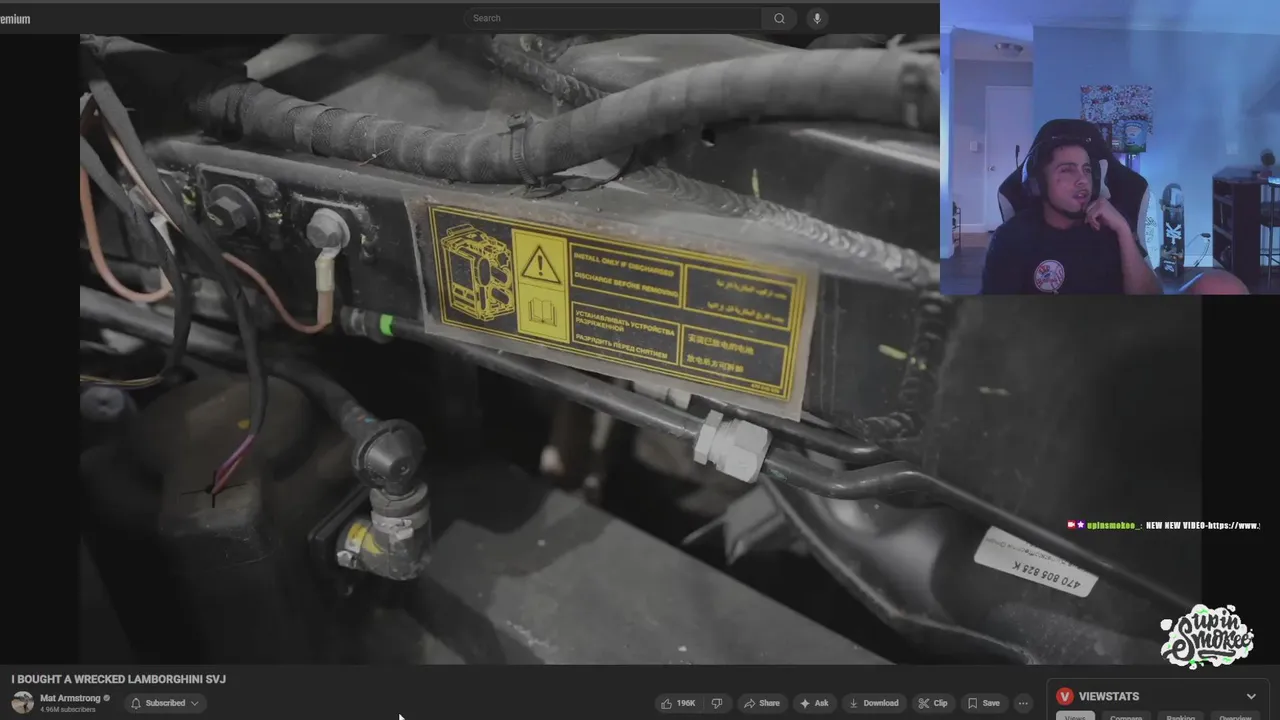Click the ViewStats logo icon

[x=1065, y=696]
